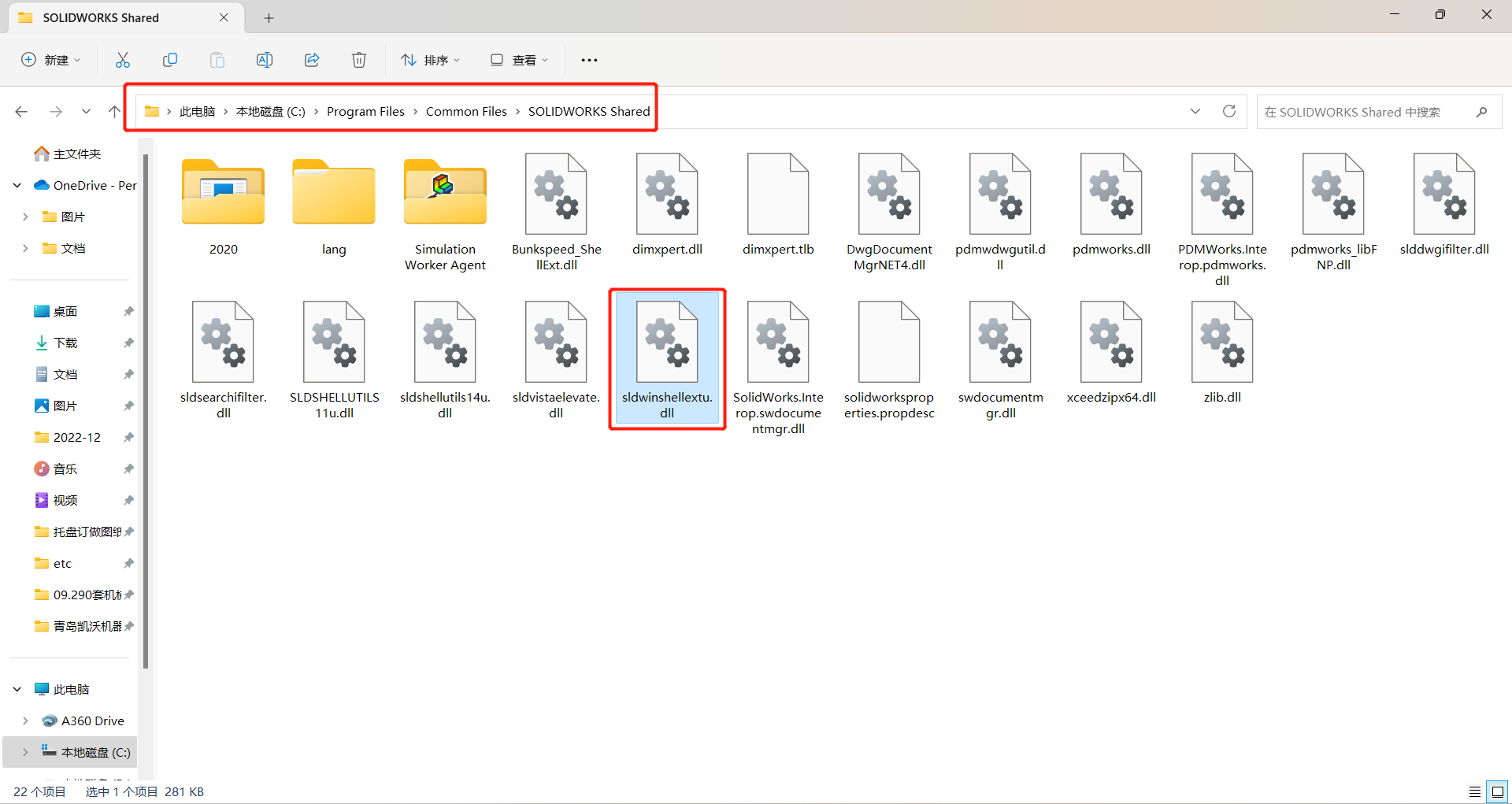Open the three-dot more options menu
Viewport: 1512px width, 804px height.
pyautogui.click(x=589, y=60)
